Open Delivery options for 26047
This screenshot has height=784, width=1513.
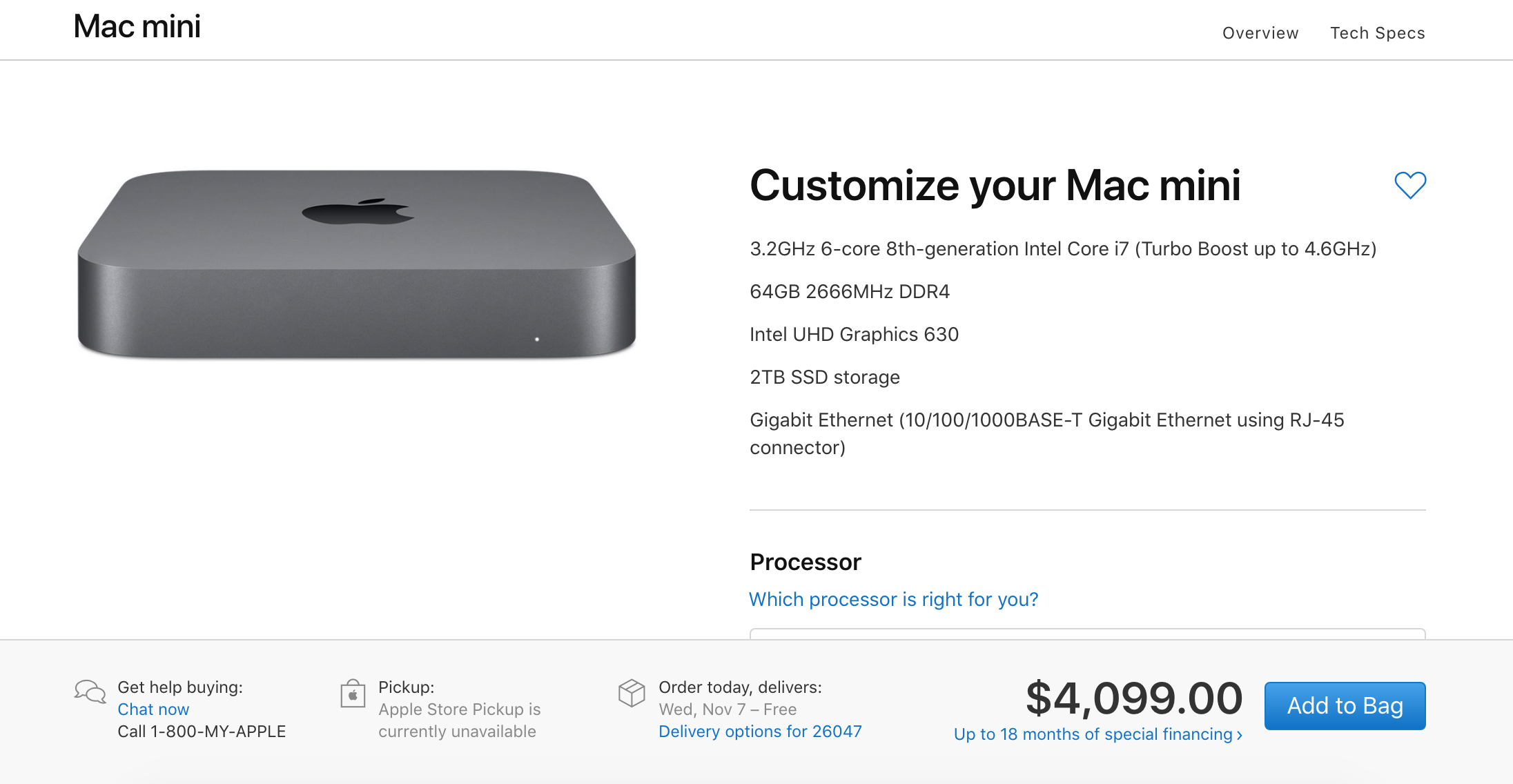[x=760, y=732]
